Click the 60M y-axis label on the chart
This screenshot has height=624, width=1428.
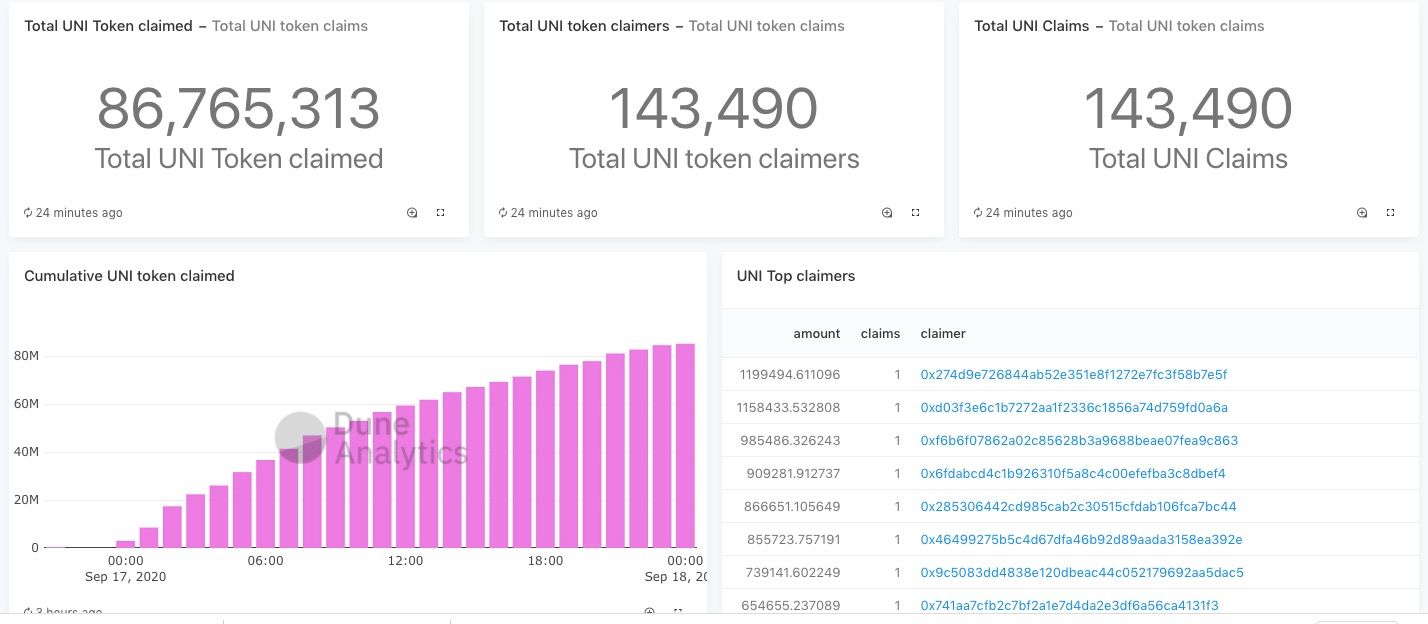26,404
